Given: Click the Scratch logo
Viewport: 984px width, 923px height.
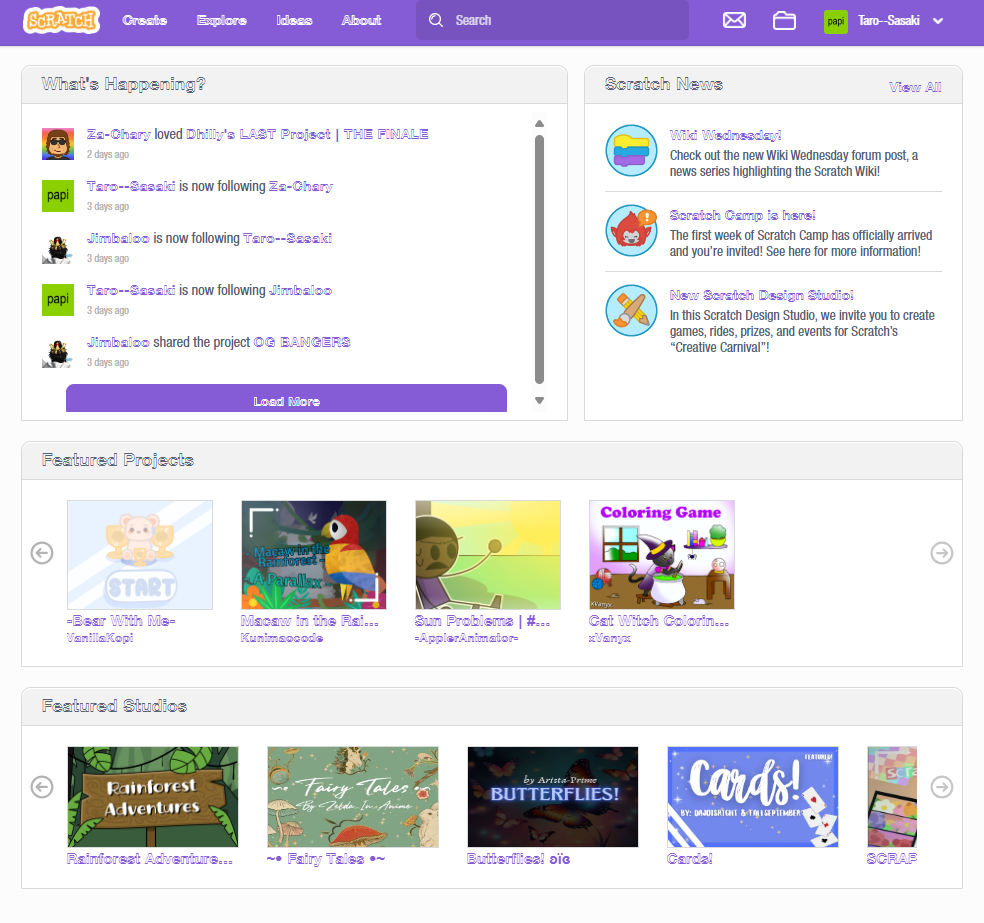Looking at the screenshot, I should [x=62, y=20].
